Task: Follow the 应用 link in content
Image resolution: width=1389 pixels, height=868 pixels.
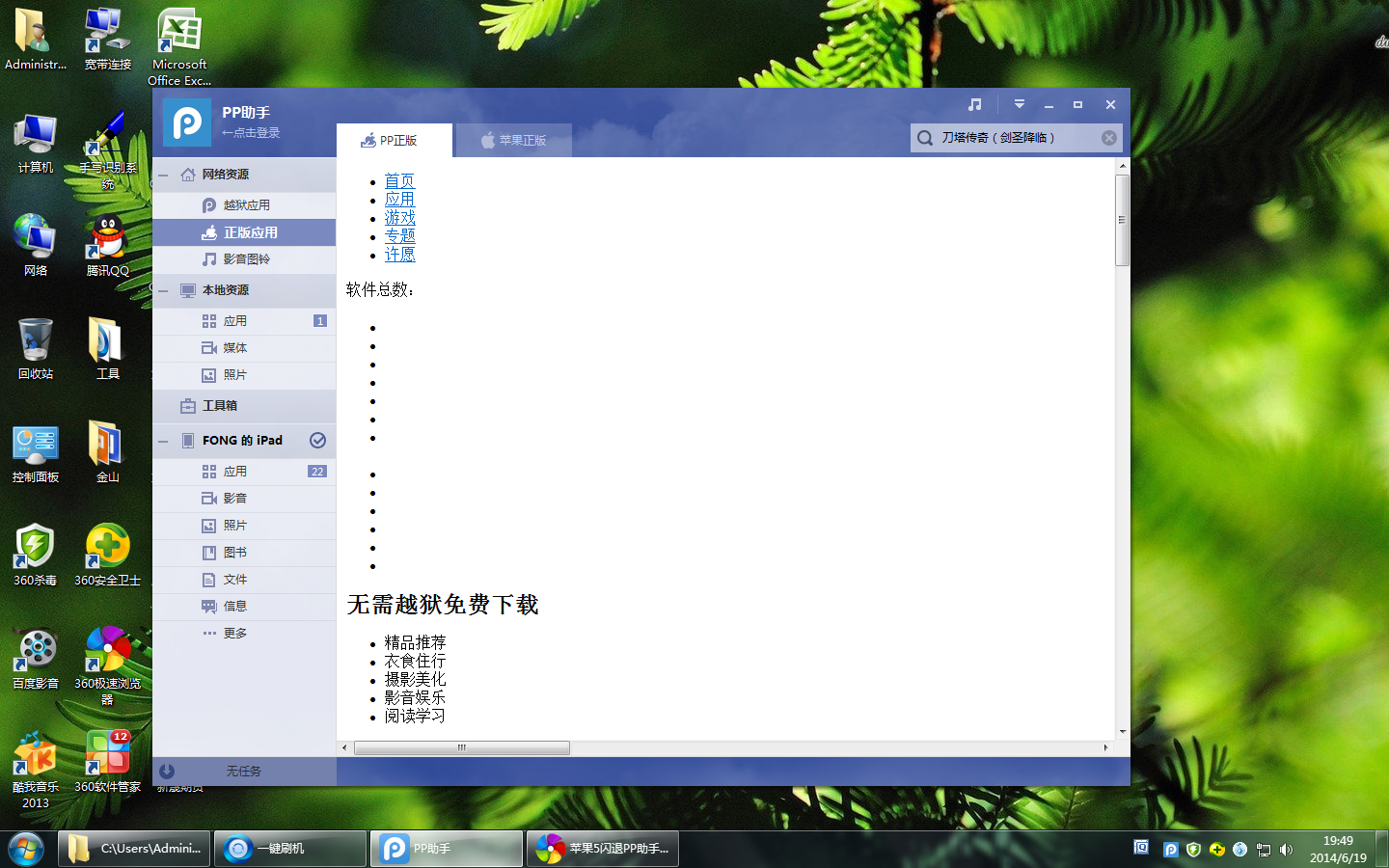Action: pos(399,200)
